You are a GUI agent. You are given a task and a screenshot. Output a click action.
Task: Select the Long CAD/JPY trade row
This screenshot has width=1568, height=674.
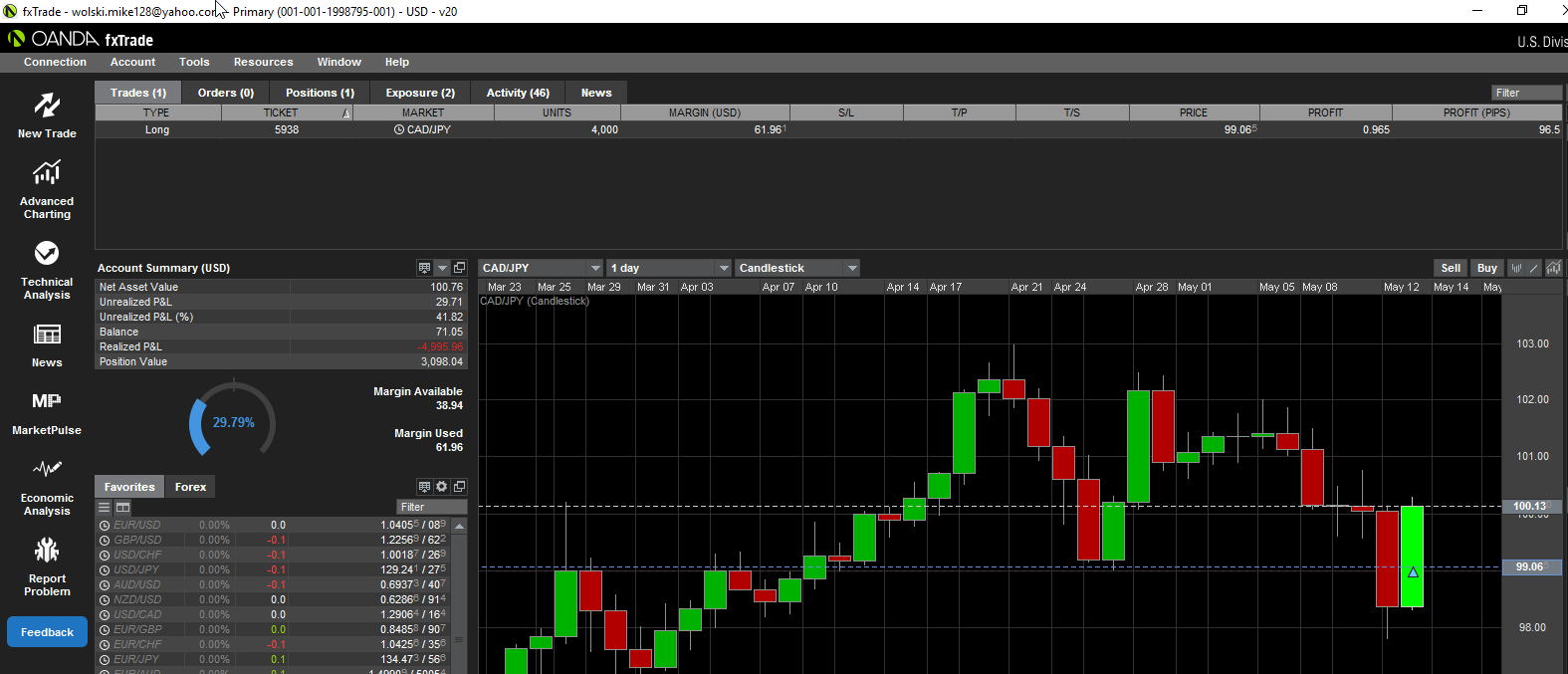pyautogui.click(x=828, y=129)
